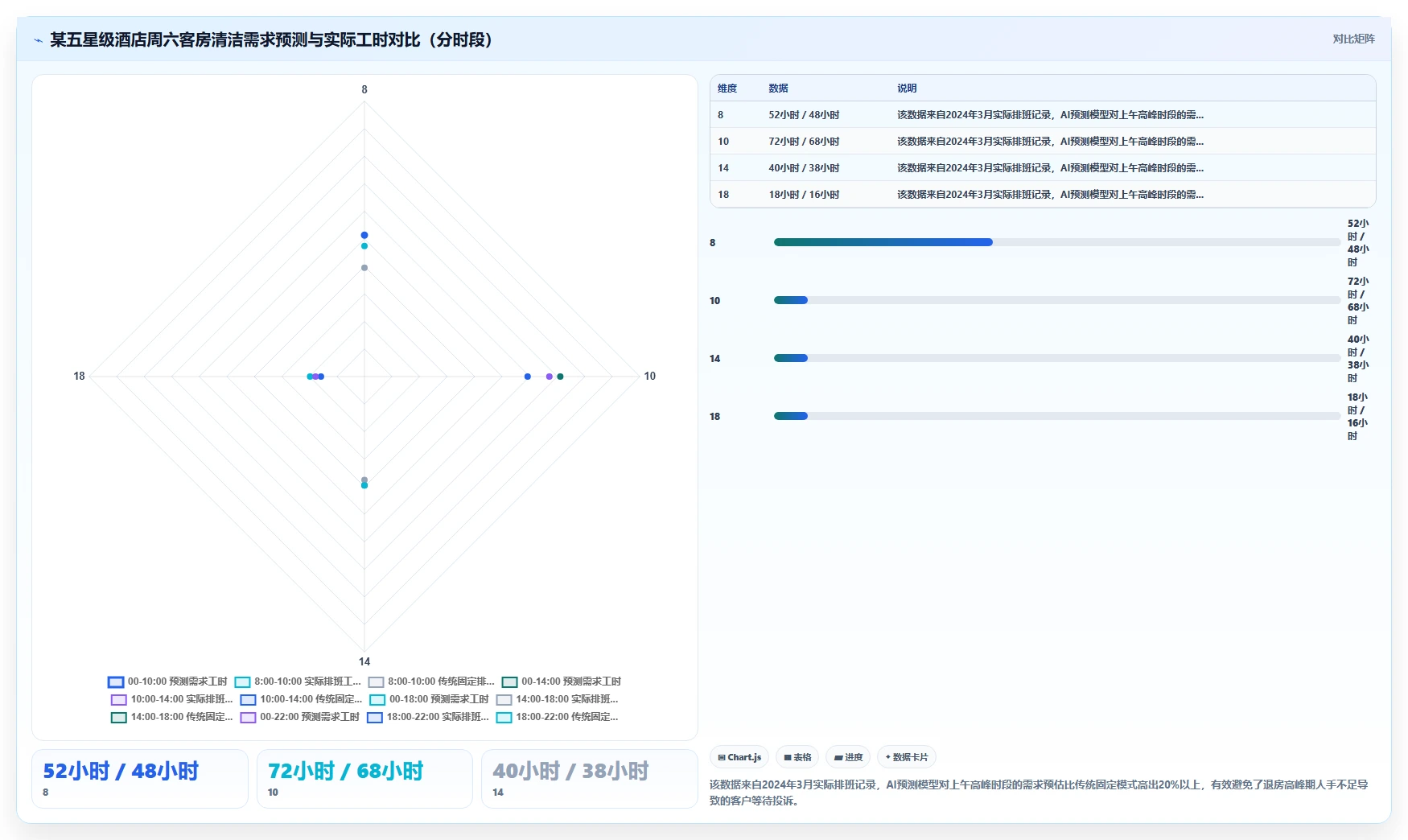Image resolution: width=1408 pixels, height=840 pixels.
Task: Click radar axis label 18 at left
Action: pyautogui.click(x=79, y=376)
